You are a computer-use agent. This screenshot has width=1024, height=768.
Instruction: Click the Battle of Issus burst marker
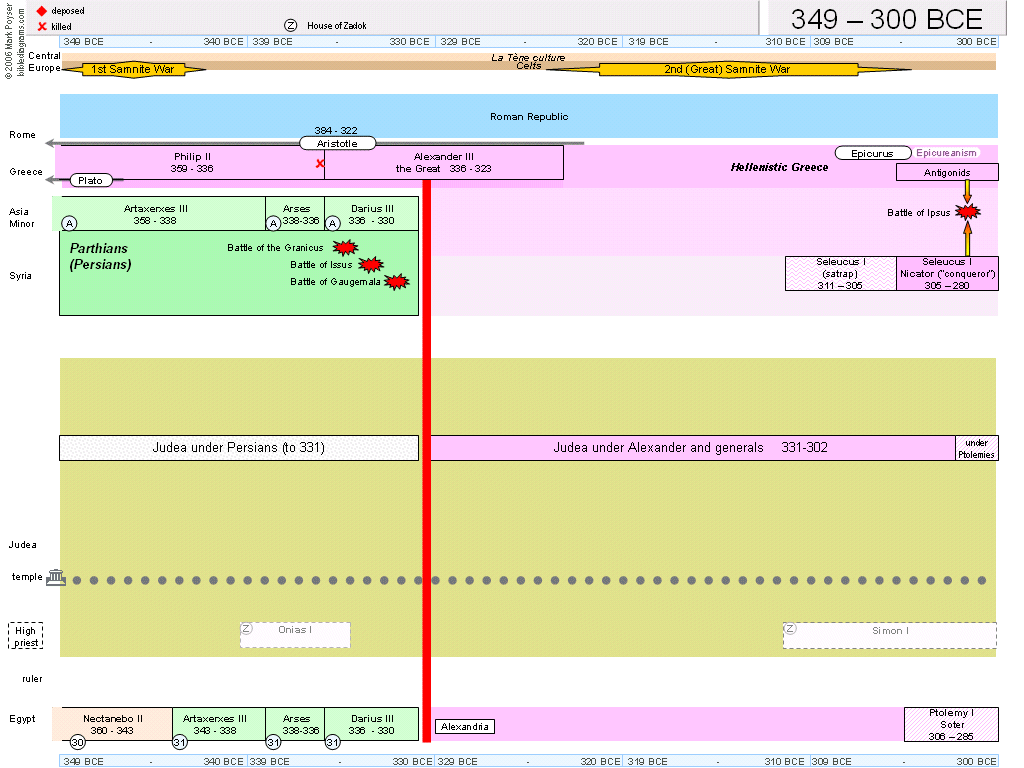coord(371,265)
